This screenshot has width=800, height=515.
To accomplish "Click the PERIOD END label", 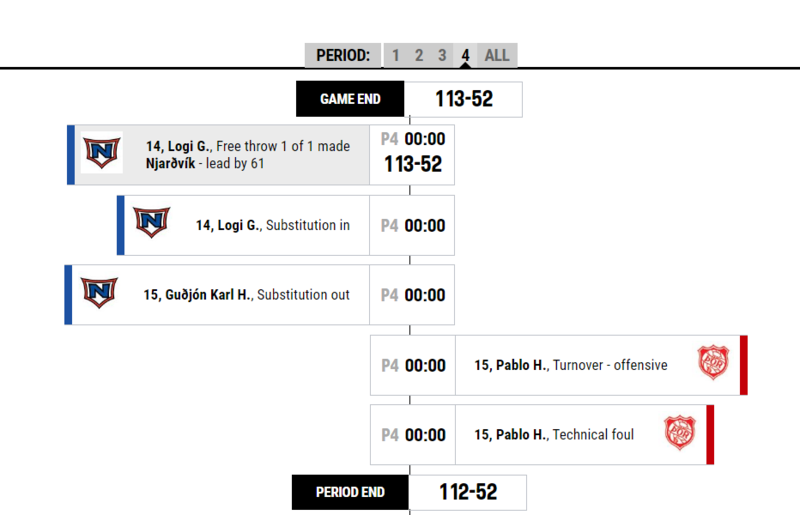I will point(350,493).
